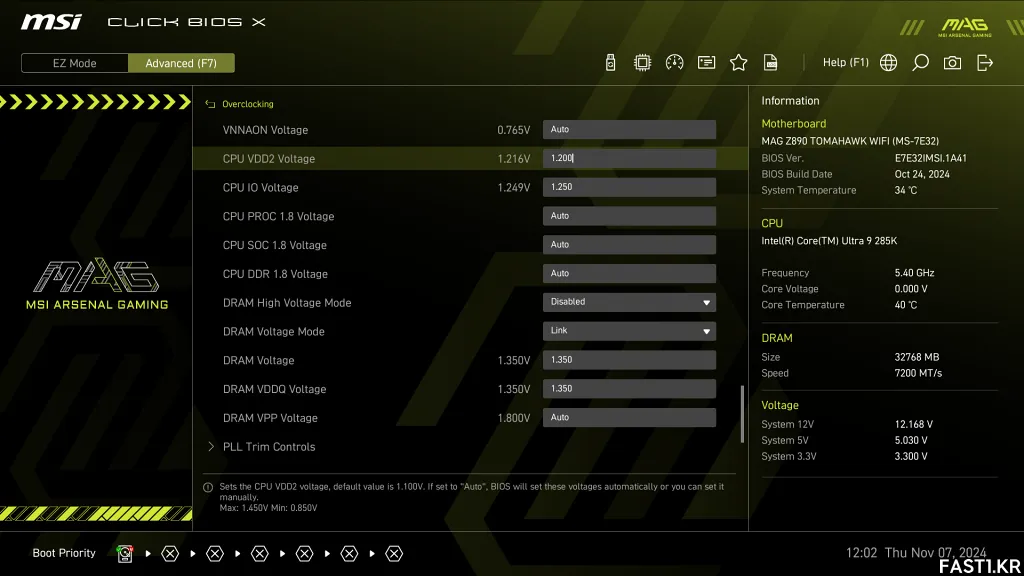Viewport: 1024px width, 576px height.
Task: Open the overclocking gauge toolbar icon
Action: point(674,63)
